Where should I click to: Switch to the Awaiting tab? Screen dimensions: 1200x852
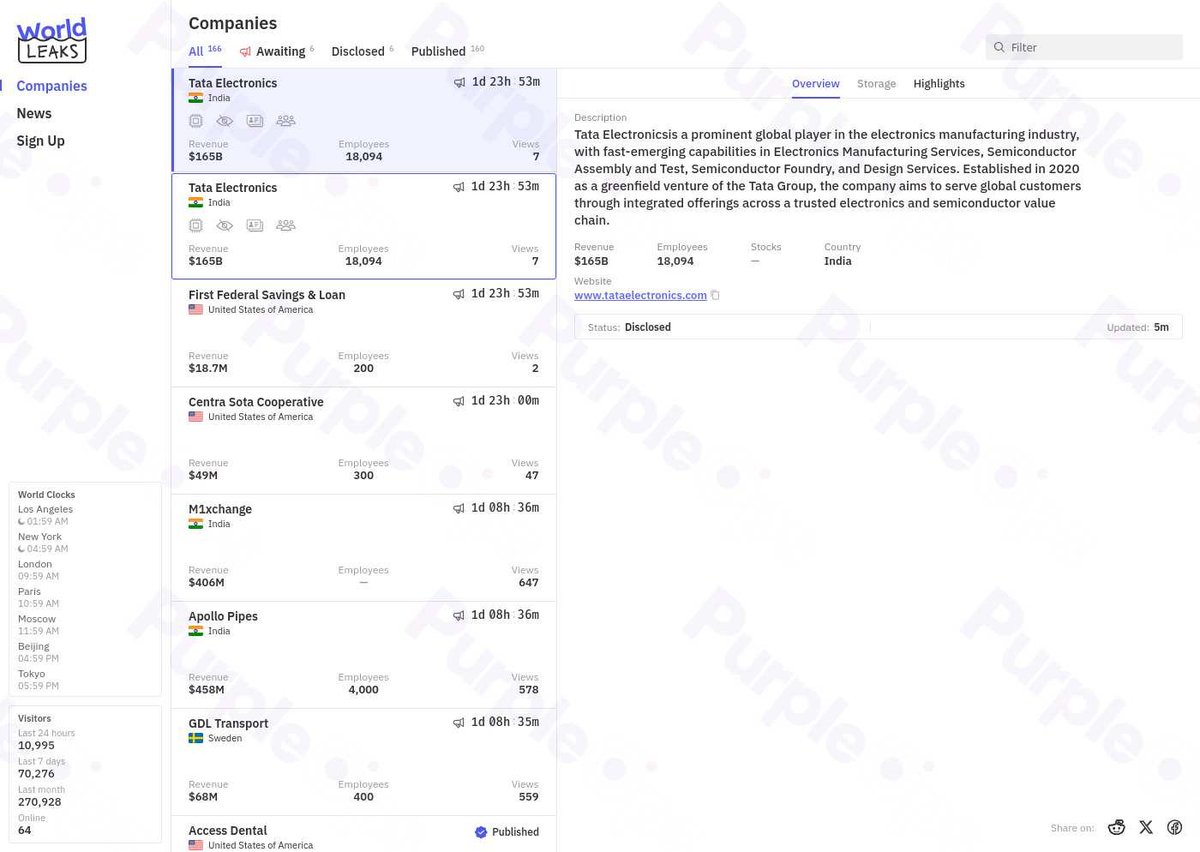pos(277,51)
